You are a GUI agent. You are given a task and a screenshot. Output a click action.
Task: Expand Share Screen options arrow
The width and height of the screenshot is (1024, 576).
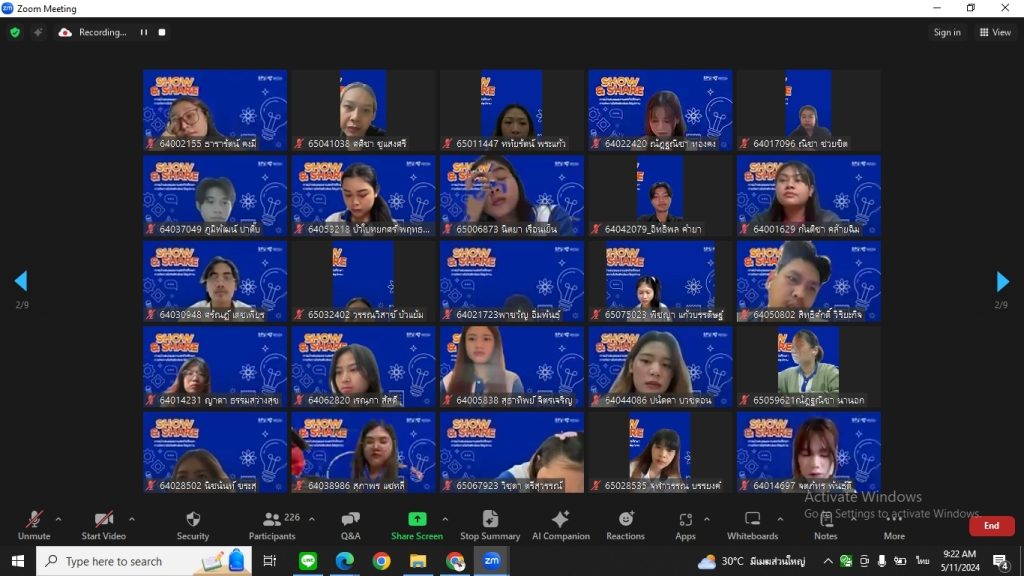(445, 519)
